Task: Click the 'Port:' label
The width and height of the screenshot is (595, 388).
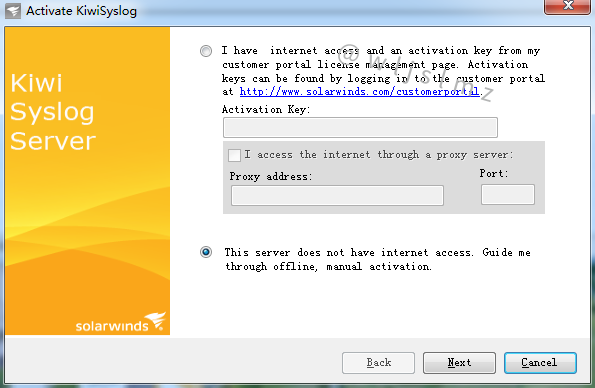Action: pyautogui.click(x=494, y=173)
